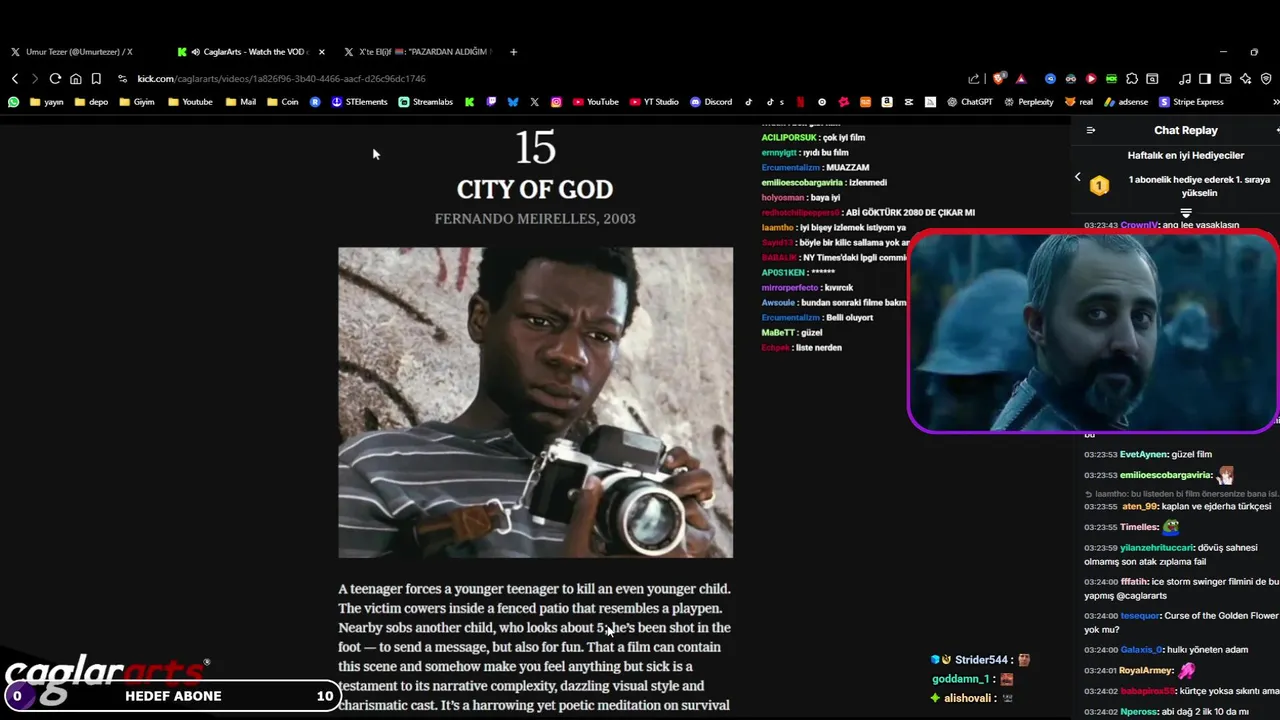Click chat username yilanzehirtuccari

click(x=1157, y=548)
